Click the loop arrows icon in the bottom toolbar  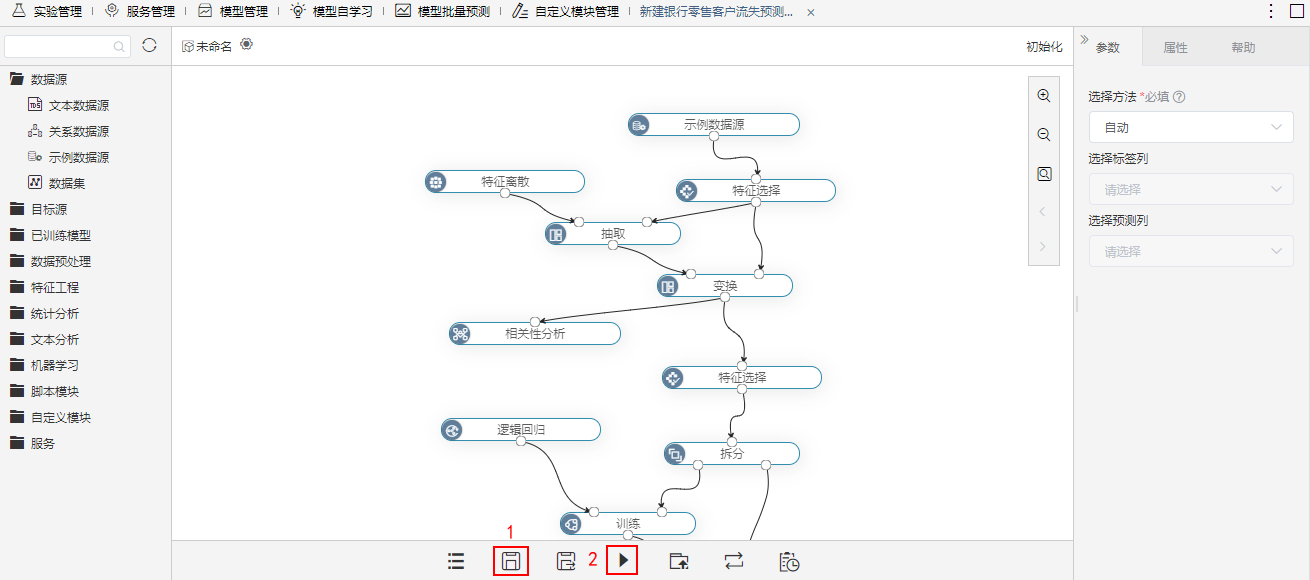click(x=733, y=561)
